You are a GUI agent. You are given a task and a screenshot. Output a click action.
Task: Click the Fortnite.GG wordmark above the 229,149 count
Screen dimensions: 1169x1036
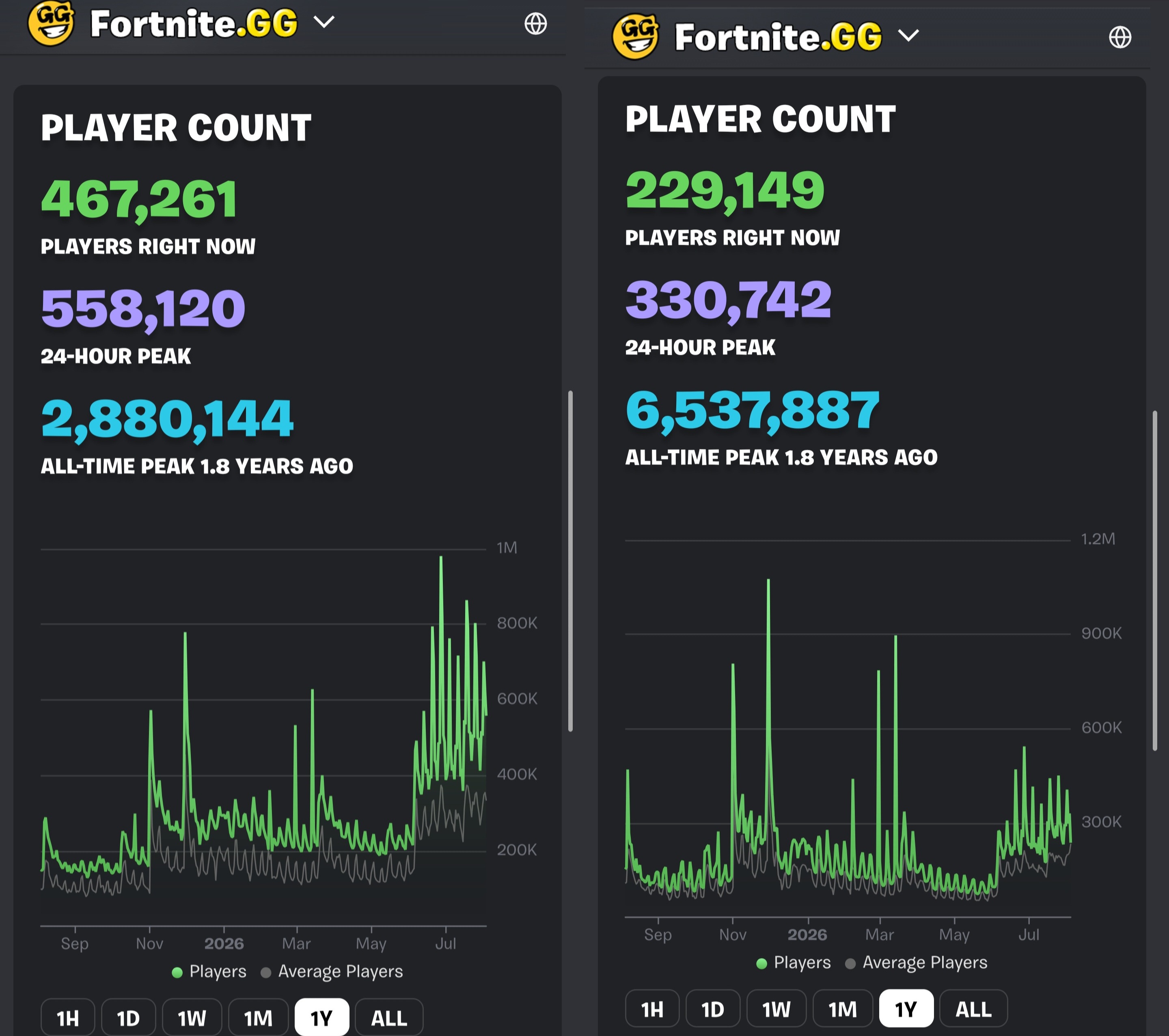779,37
